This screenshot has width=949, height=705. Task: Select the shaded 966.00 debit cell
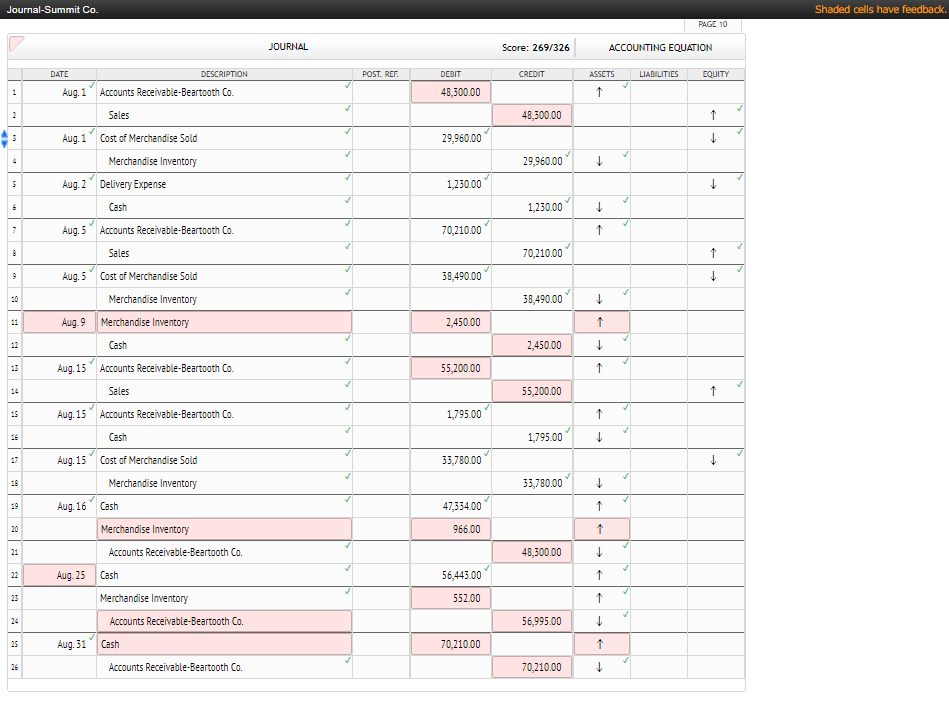click(451, 529)
